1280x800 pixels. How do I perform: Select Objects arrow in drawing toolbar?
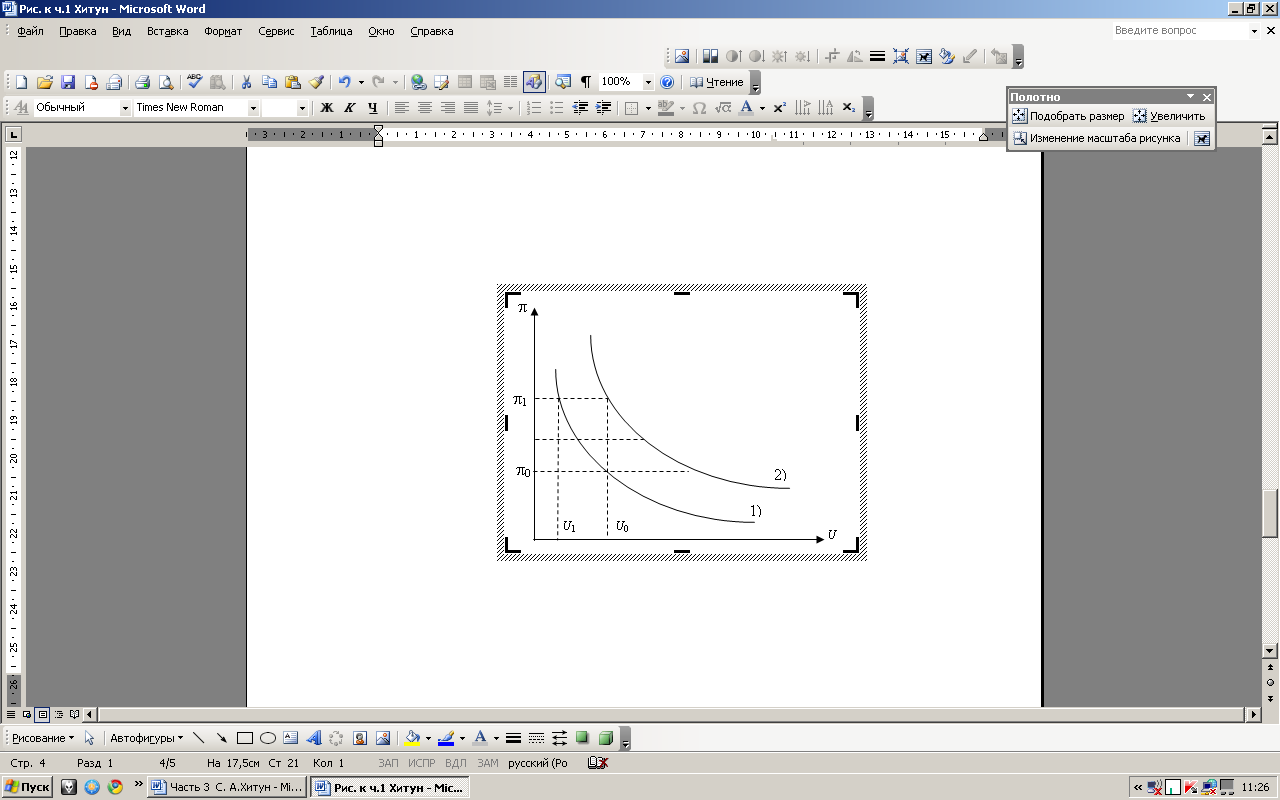point(90,738)
